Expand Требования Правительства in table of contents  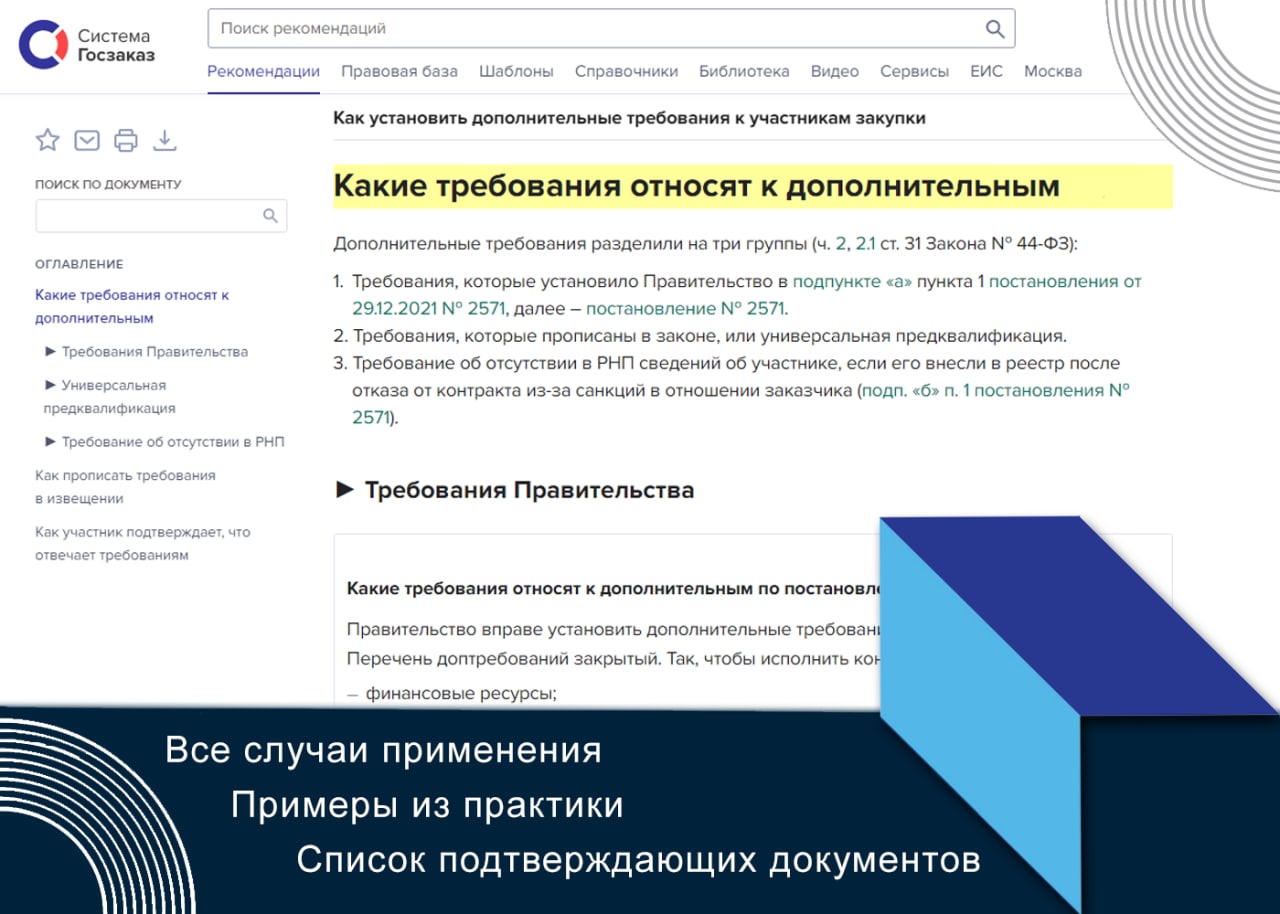pos(147,352)
